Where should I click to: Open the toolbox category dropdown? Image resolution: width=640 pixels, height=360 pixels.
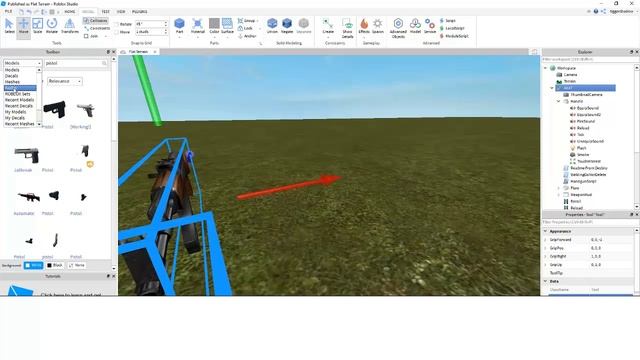(22, 63)
